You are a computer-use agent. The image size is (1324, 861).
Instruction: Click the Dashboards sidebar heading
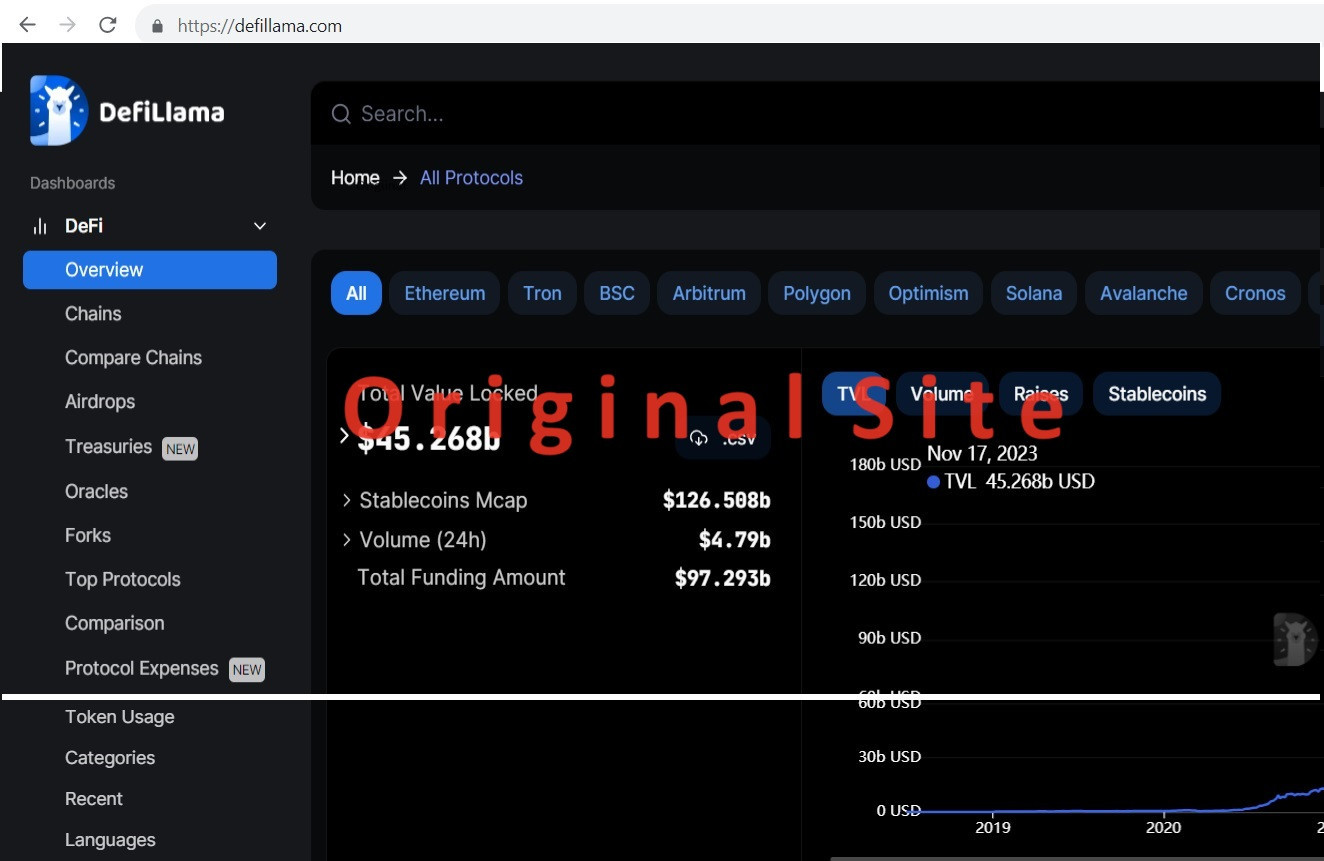[x=72, y=183]
